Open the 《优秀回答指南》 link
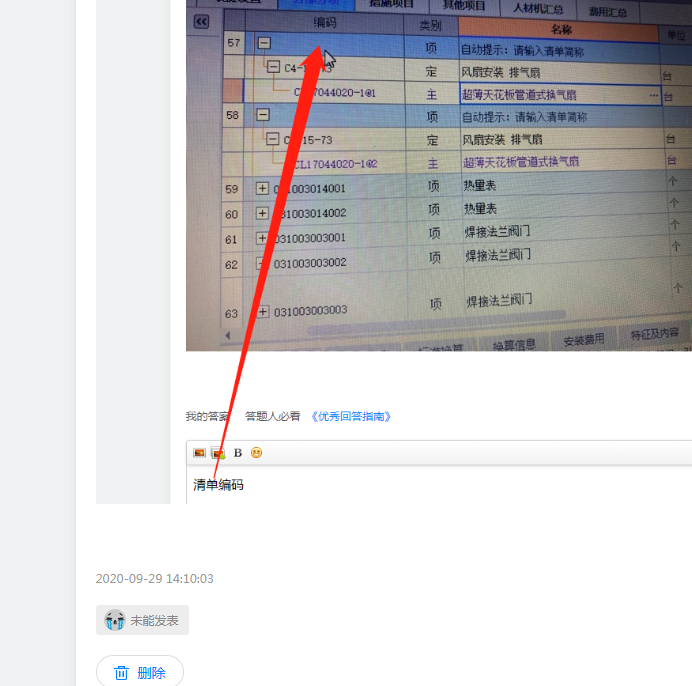 coord(350,416)
